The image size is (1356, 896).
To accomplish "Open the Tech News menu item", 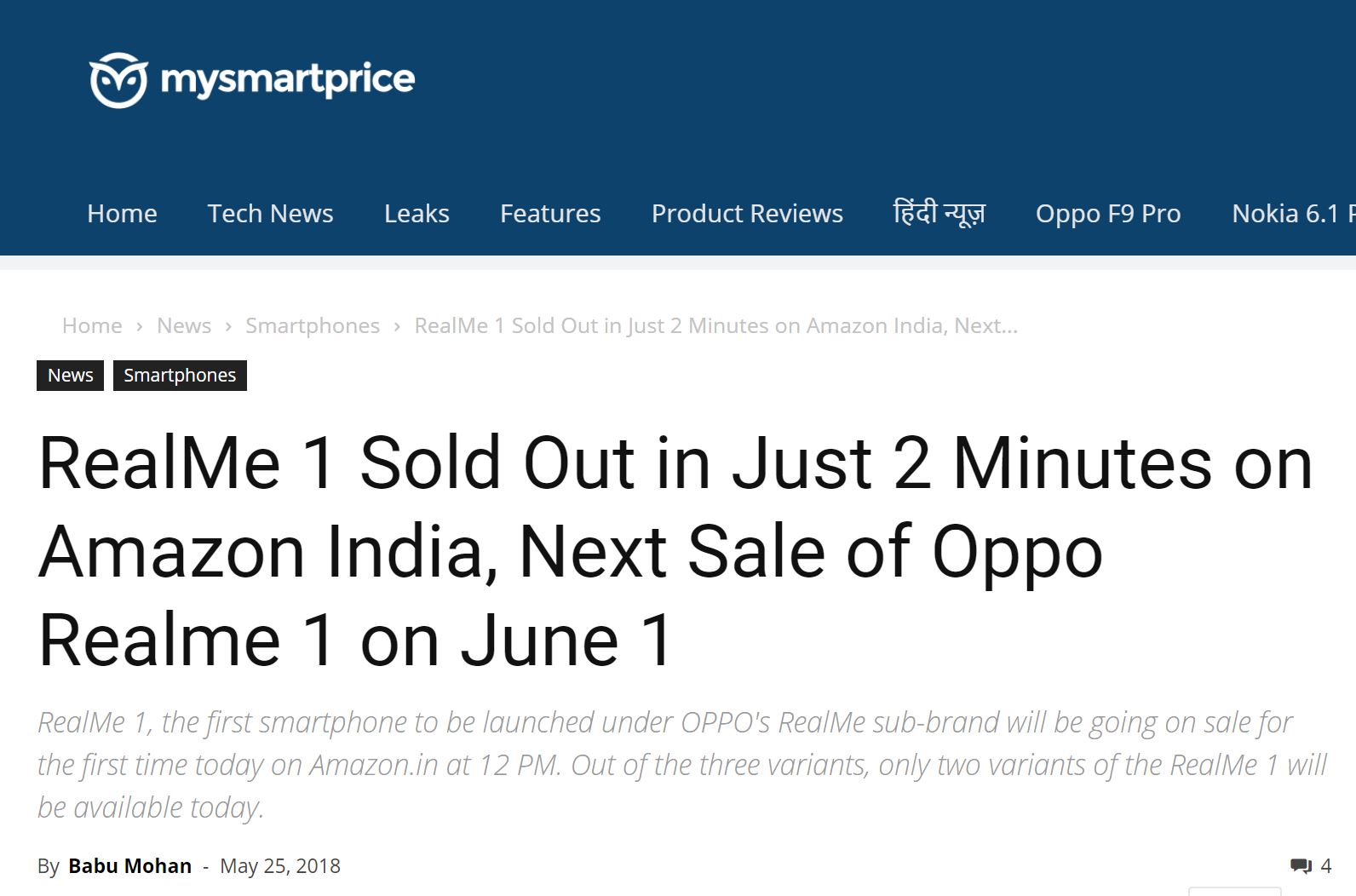I will (x=270, y=213).
